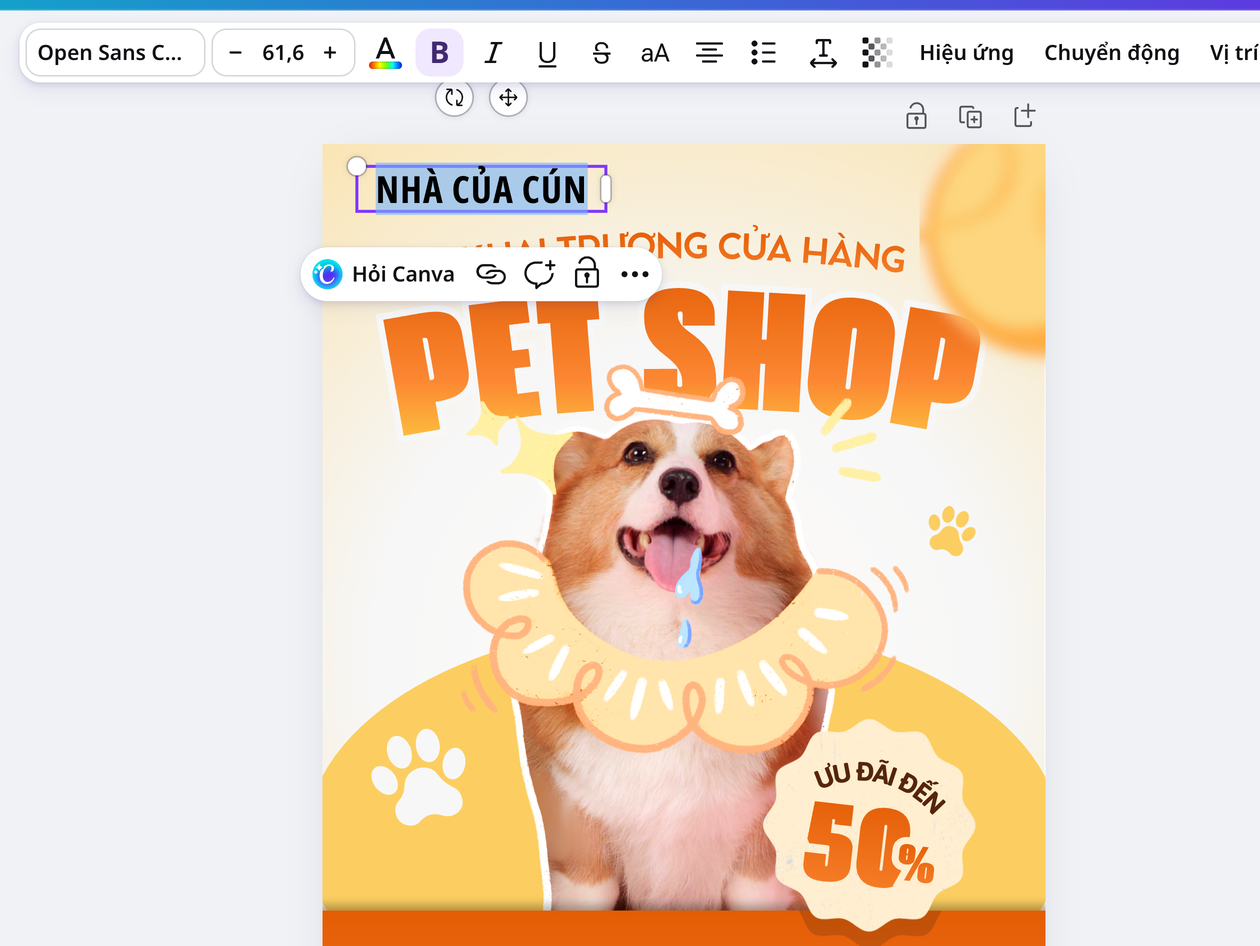Toggle underline formatting
Image resolution: width=1260 pixels, height=946 pixels.
[x=547, y=53]
